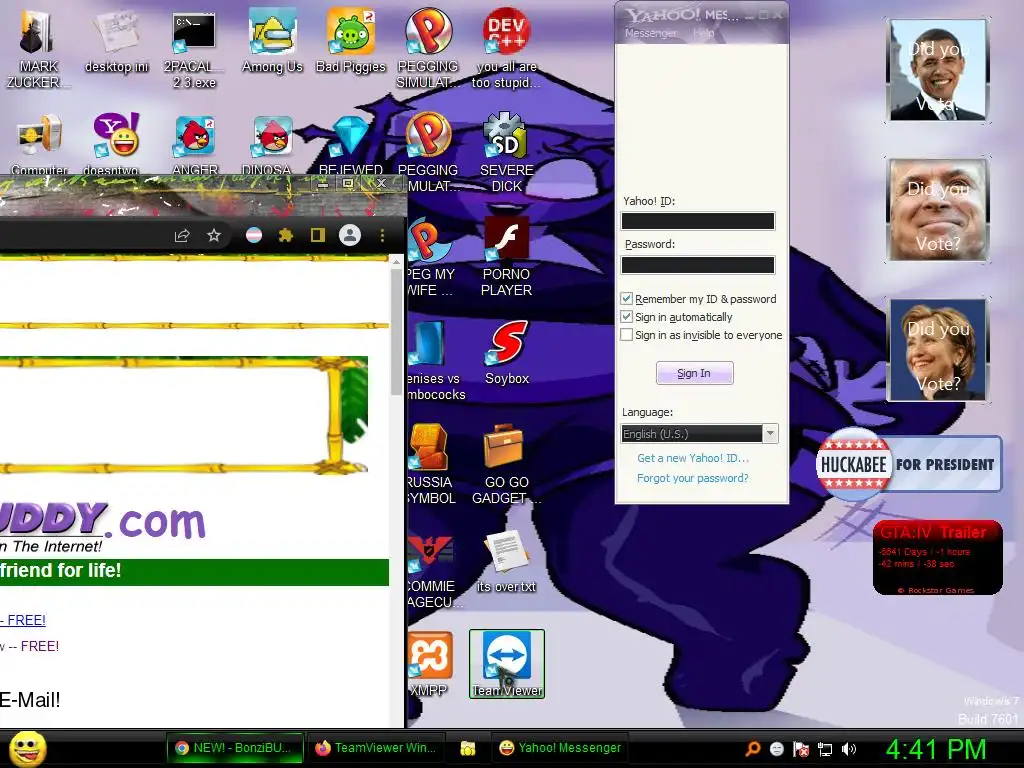Open the Chrome profile avatar
Image resolution: width=1024 pixels, height=768 pixels.
350,235
